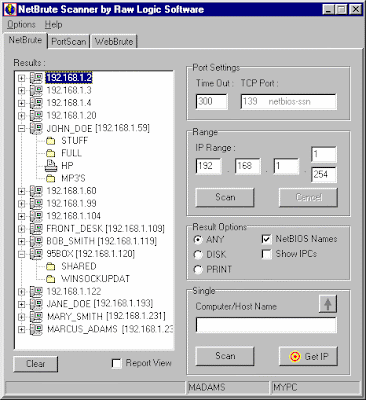The width and height of the screenshot is (366, 400).
Task: Click the computer icon for JOHN_DOE
Action: tap(36, 128)
